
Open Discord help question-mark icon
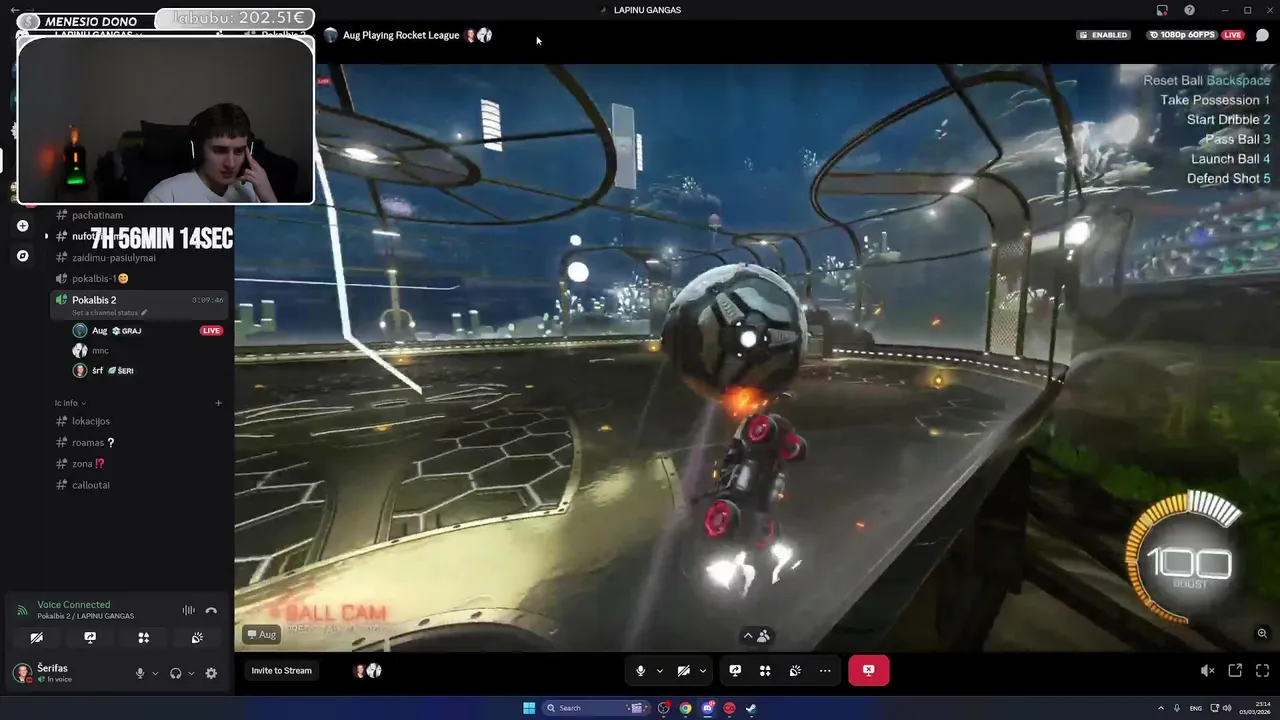pyautogui.click(x=1189, y=10)
